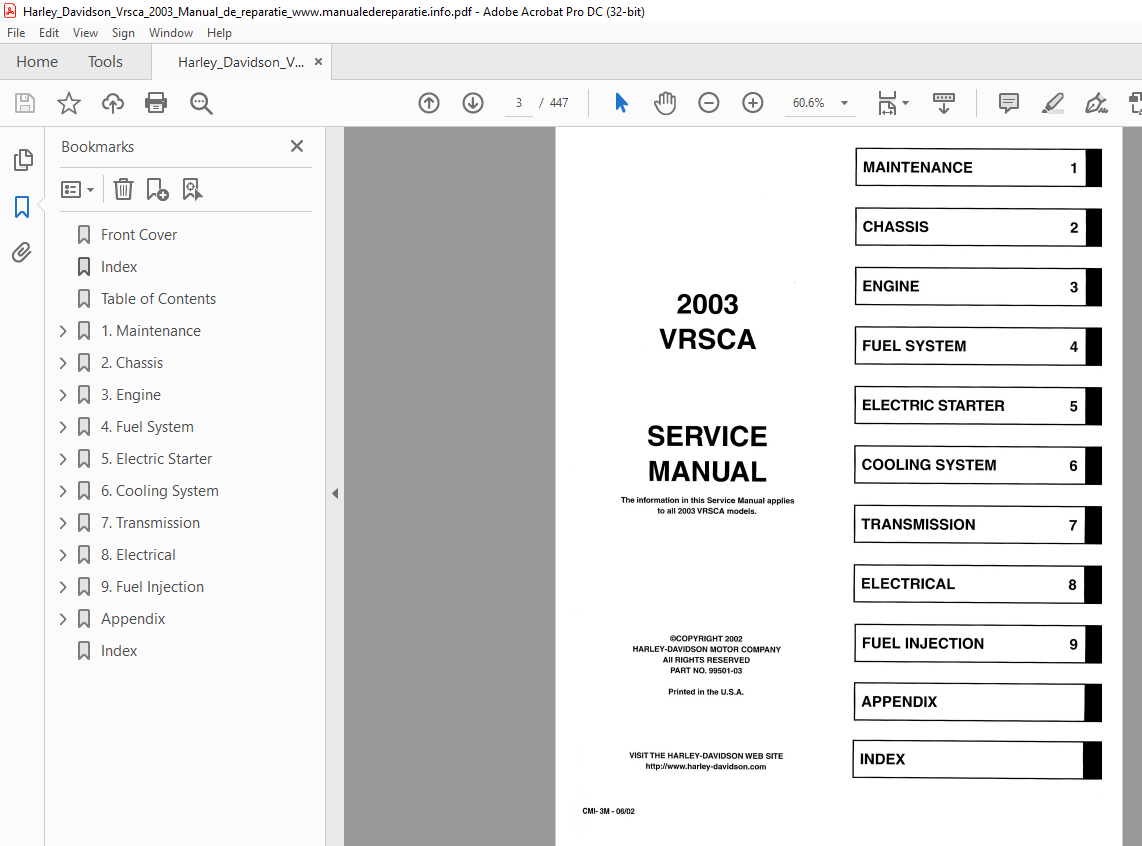The width and height of the screenshot is (1142, 846).
Task: Click the page number field
Action: tap(519, 103)
